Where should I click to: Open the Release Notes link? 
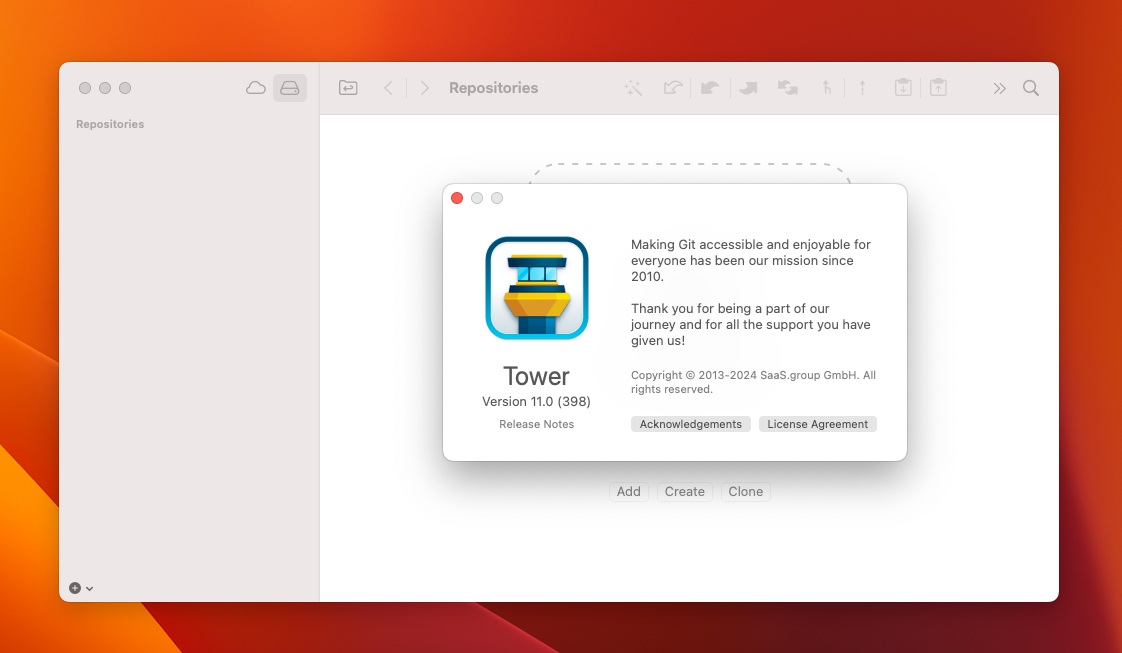tap(536, 424)
